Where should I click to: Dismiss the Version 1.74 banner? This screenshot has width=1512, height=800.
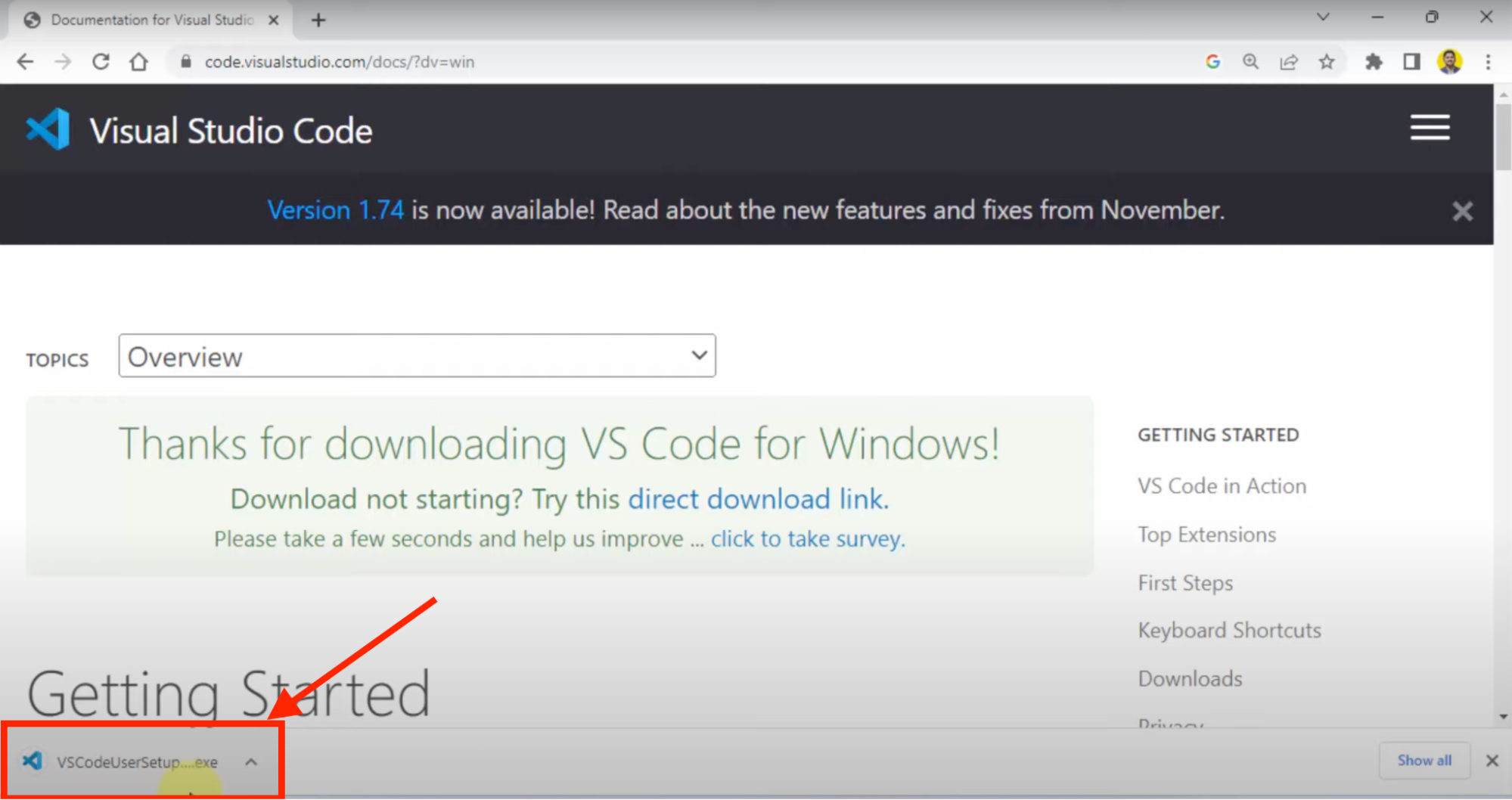tap(1461, 211)
